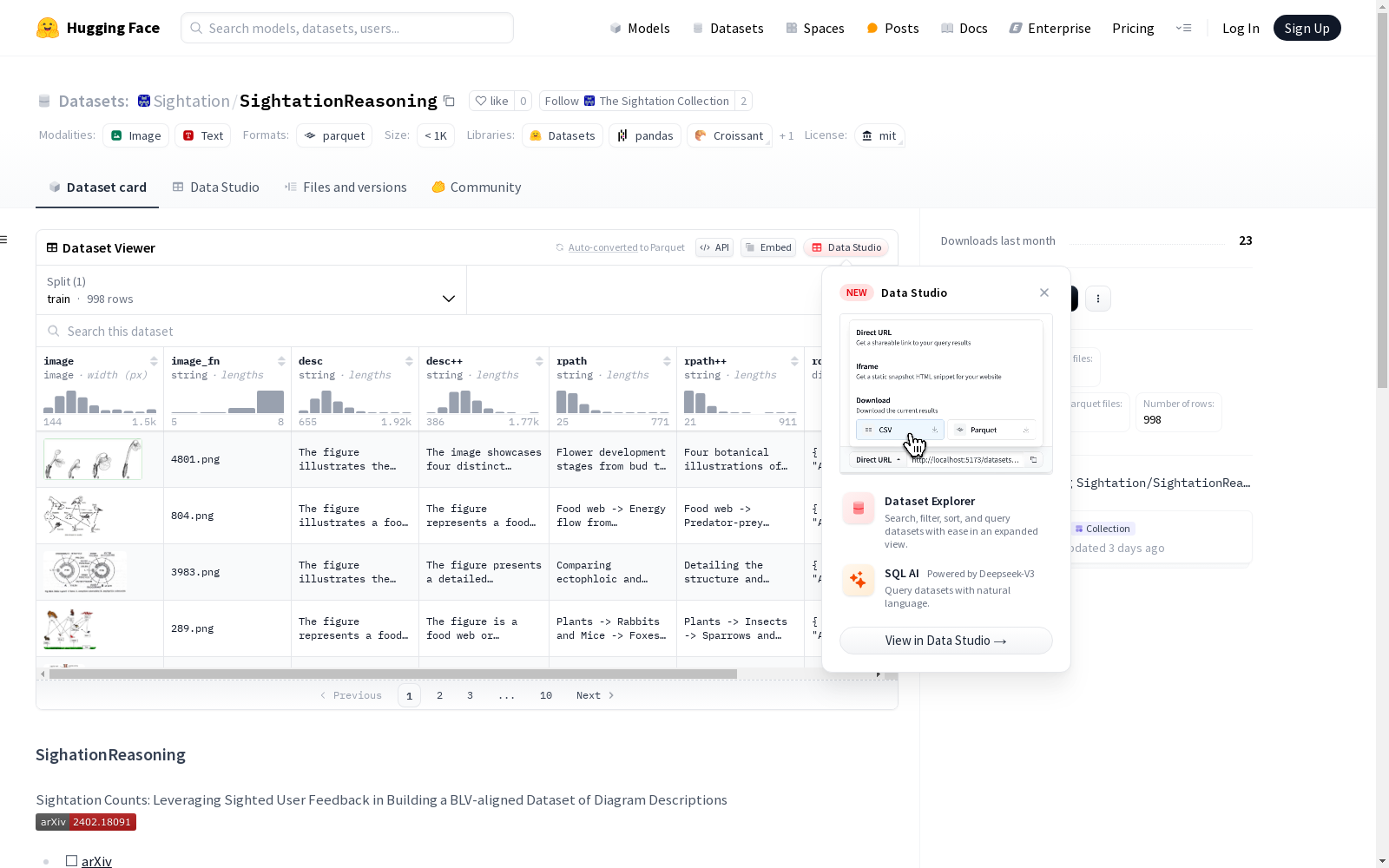Viewport: 1389px width, 868px height.
Task: Click the Collection tag in sidebar
Action: (x=1103, y=529)
